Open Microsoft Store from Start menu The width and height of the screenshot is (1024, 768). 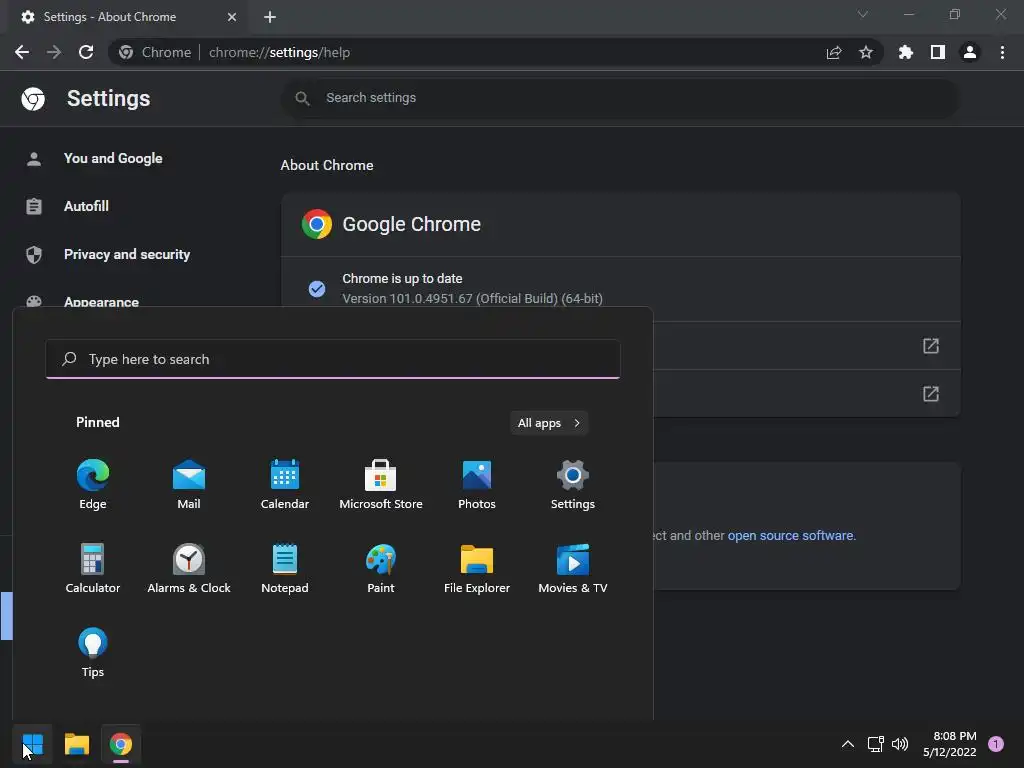381,484
